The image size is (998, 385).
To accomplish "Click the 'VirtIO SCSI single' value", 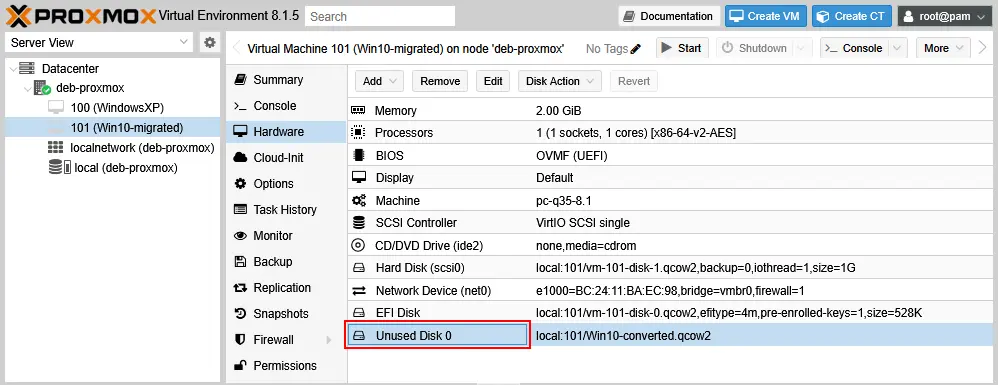I will click(583, 223).
